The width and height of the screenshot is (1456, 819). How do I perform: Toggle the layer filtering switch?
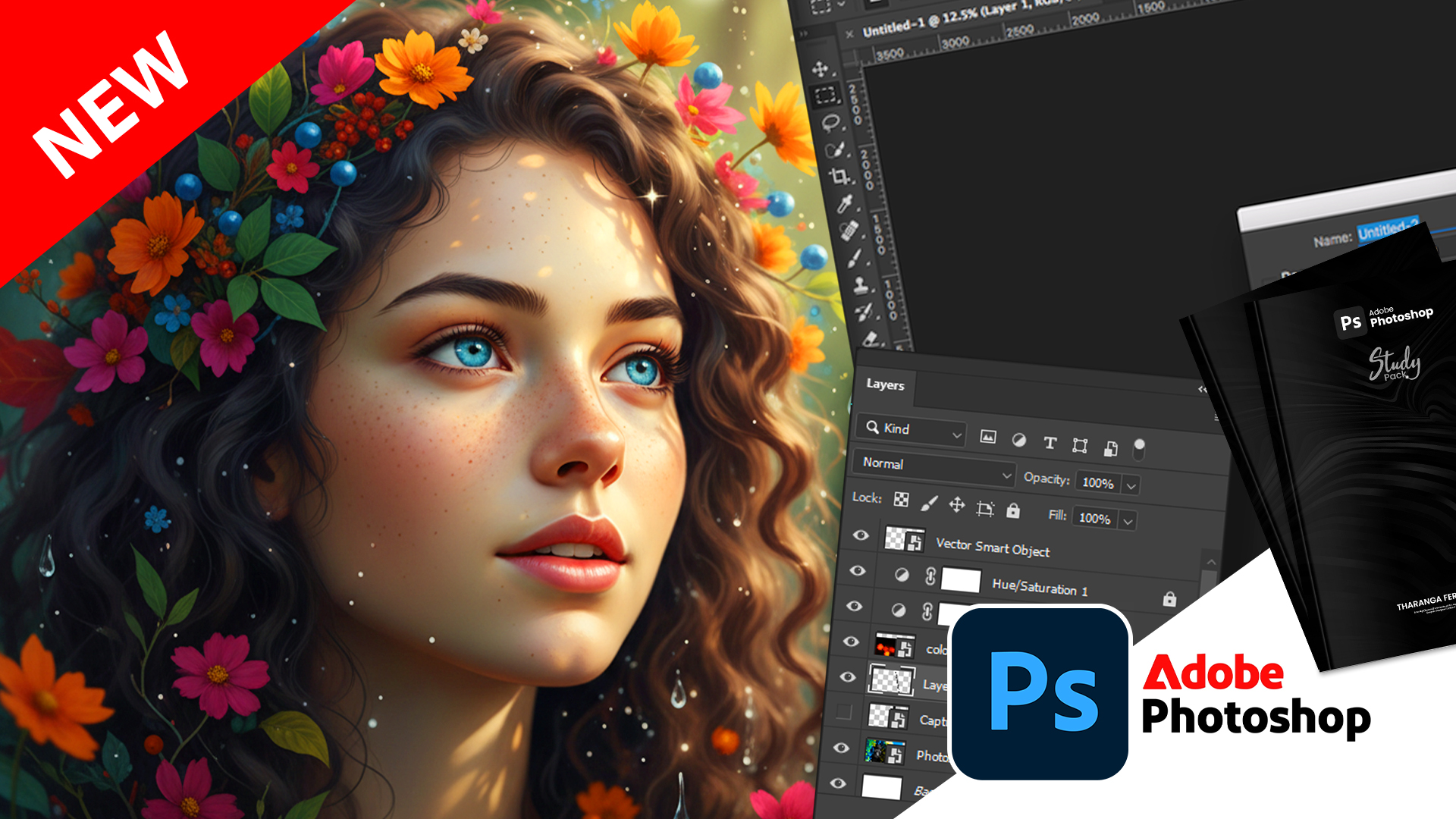(x=1138, y=449)
